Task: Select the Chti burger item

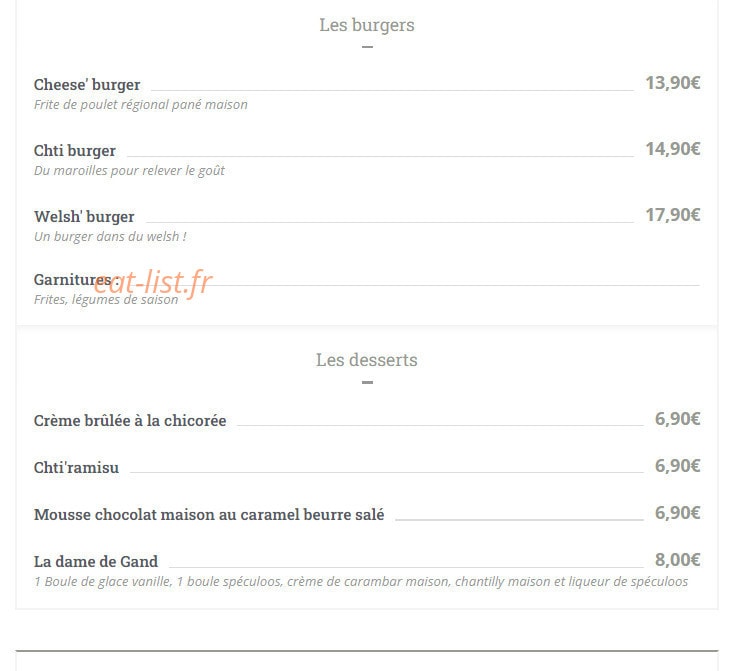Action: pos(75,151)
